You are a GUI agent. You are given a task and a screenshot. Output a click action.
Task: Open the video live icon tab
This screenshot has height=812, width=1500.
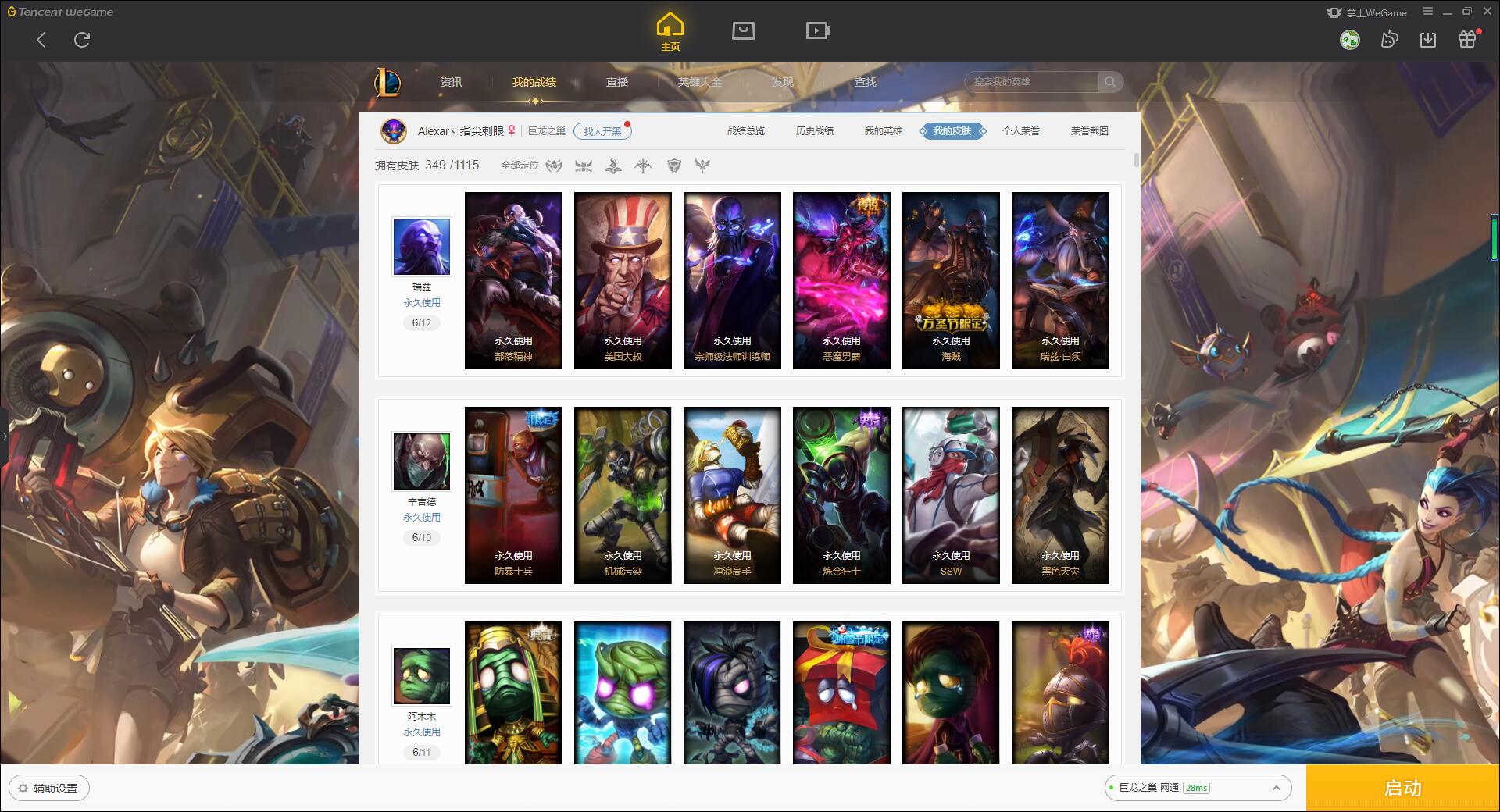[x=818, y=30]
